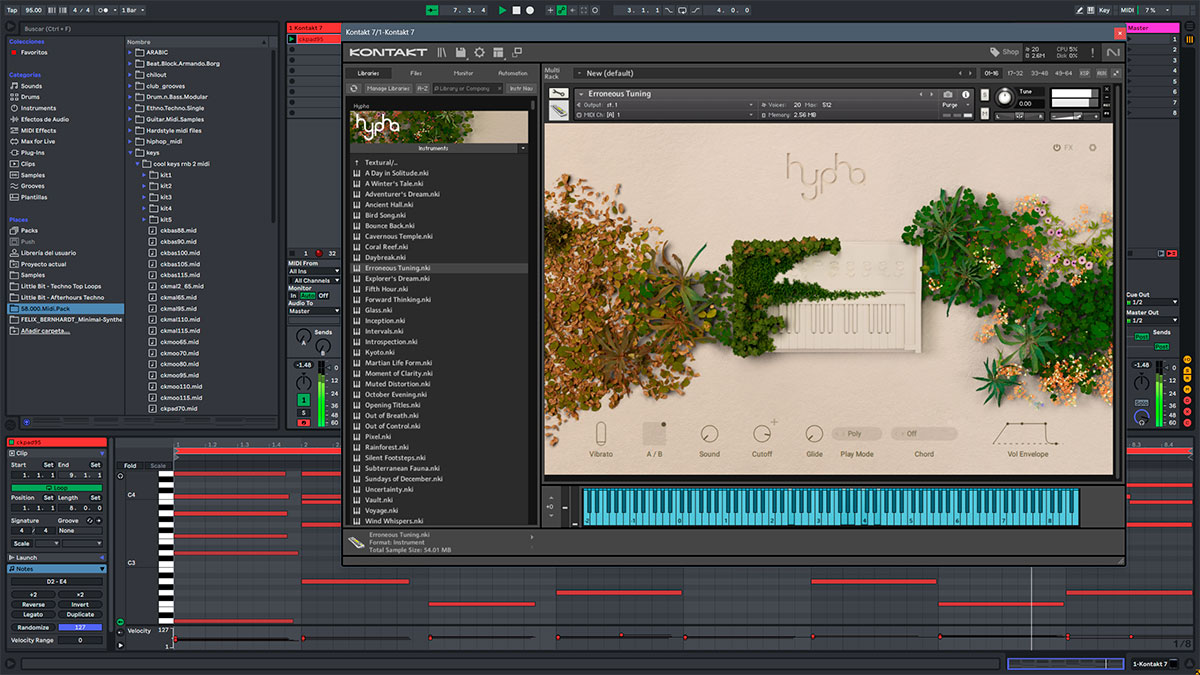Image resolution: width=1200 pixels, height=675 pixels.
Task: Toggle the Scale button in the piano roll
Action: tap(157, 465)
